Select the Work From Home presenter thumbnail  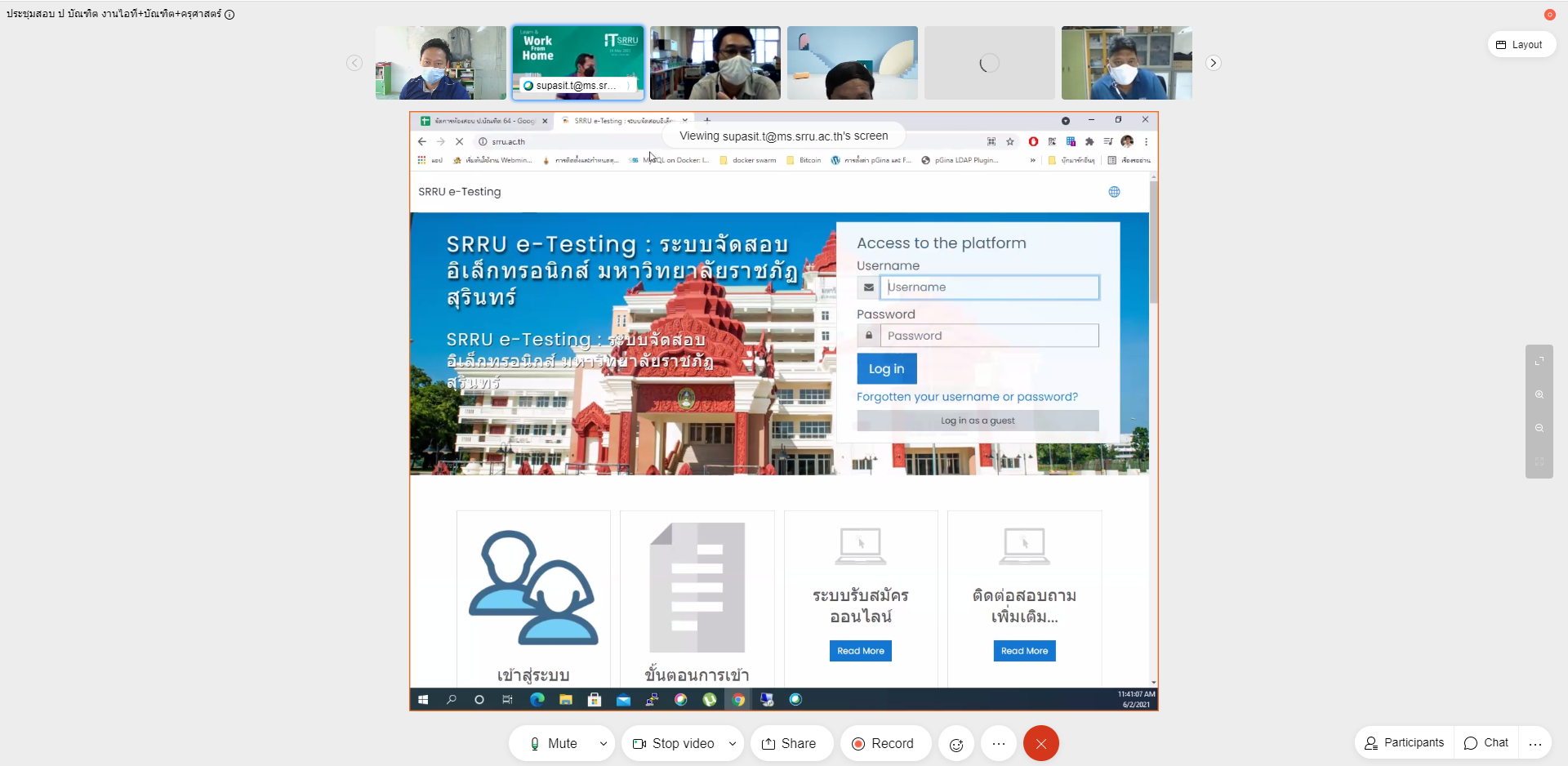click(x=578, y=63)
